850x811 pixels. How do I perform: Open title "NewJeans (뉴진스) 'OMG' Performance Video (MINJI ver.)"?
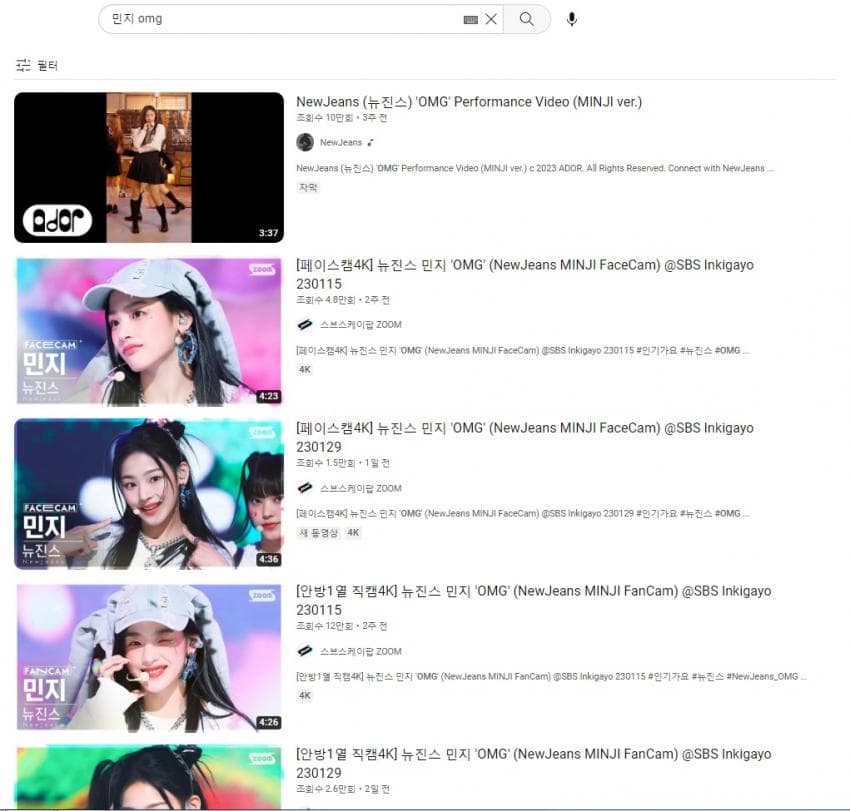[469, 102]
